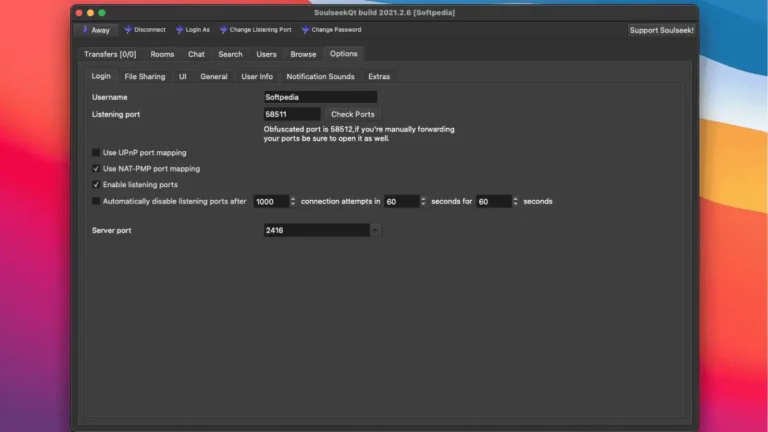
Task: Open the File Sharing sub-tab
Action: coord(144,76)
